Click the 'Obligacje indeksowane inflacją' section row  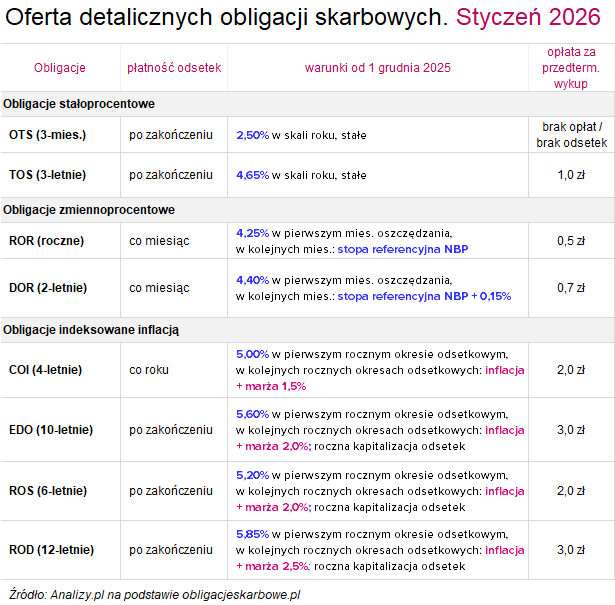point(93,329)
